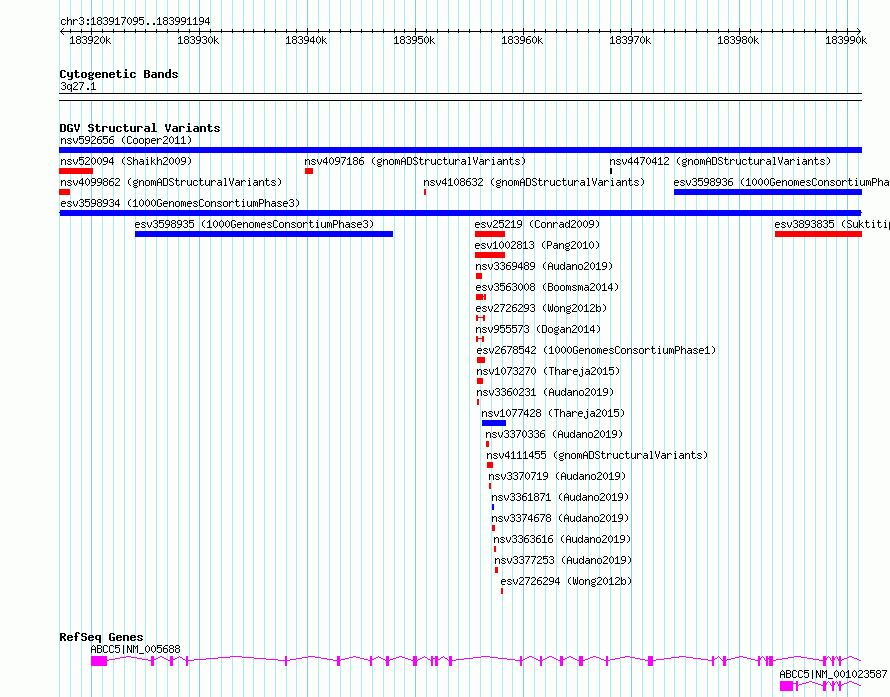Viewport: 890px width, 697px height.
Task: Open the ABCC5|NM_001023587 gene label
Action: pyautogui.click(x=833, y=674)
